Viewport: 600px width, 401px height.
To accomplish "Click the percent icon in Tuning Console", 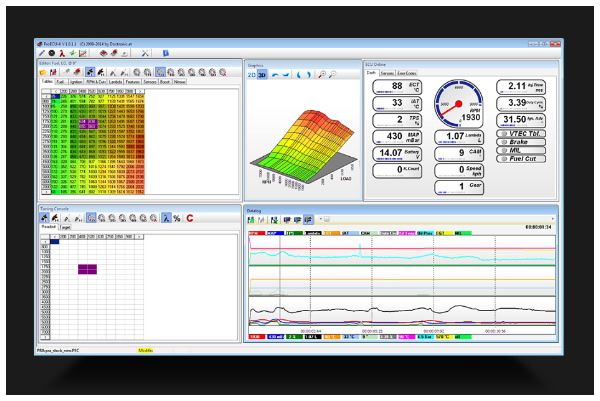I will pyautogui.click(x=176, y=217).
